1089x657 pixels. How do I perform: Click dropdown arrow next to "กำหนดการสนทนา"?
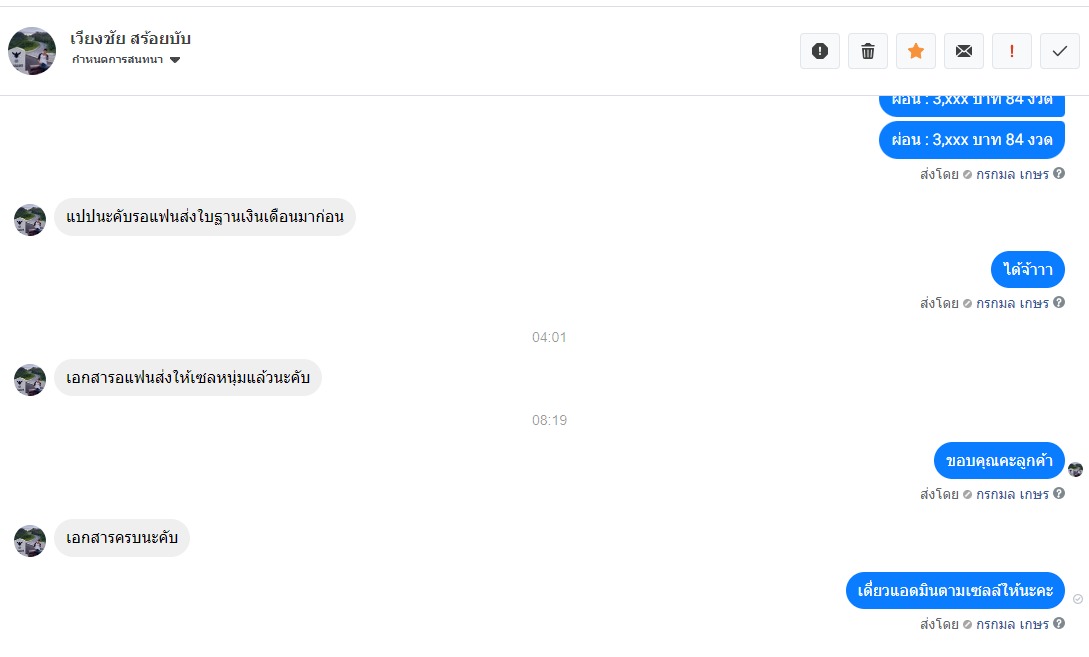coord(175,60)
